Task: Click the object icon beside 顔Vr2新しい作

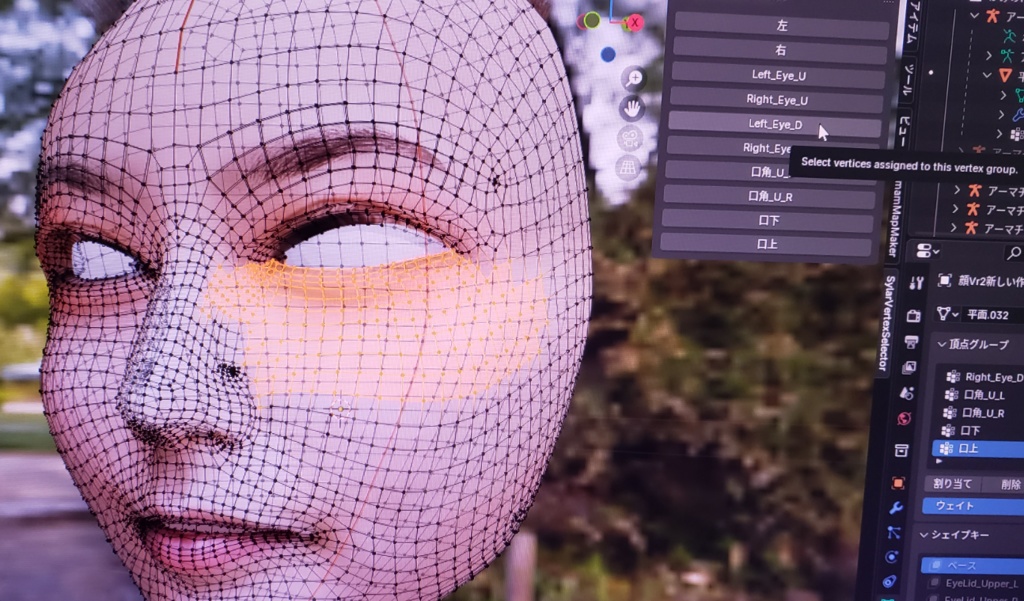Action: coord(945,280)
